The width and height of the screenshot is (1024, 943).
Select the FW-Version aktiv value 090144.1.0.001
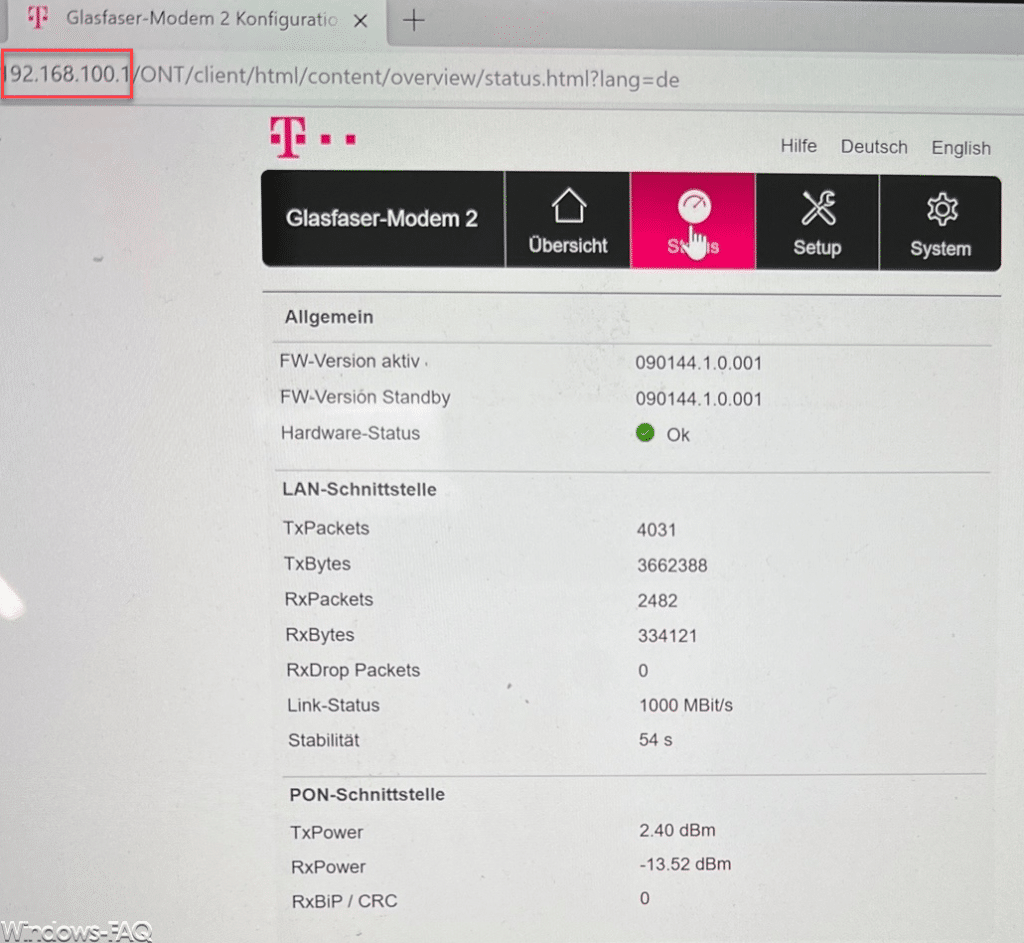699,363
